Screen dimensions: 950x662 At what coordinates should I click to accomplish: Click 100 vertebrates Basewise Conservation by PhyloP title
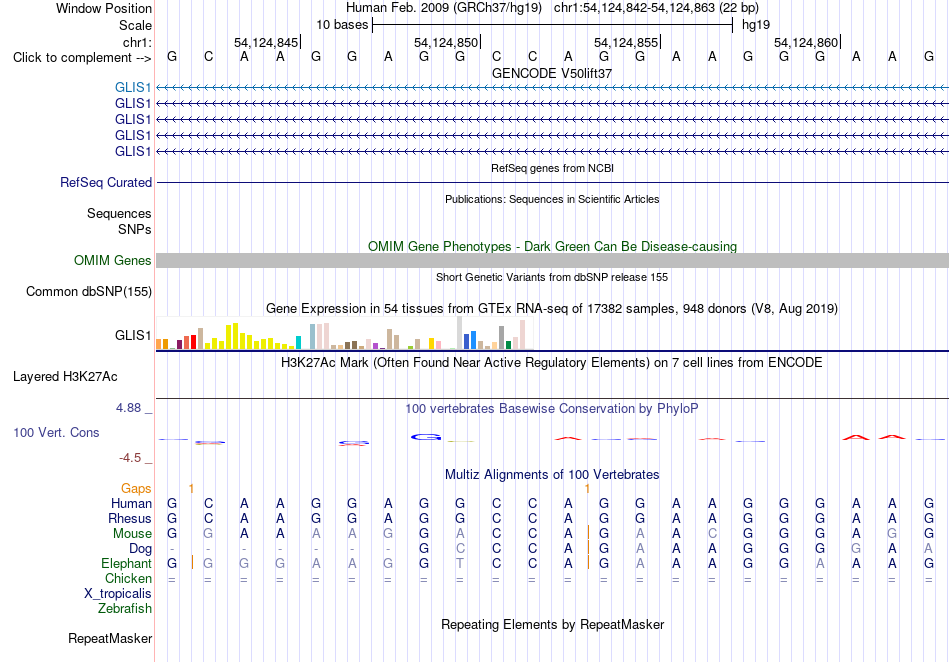552,409
